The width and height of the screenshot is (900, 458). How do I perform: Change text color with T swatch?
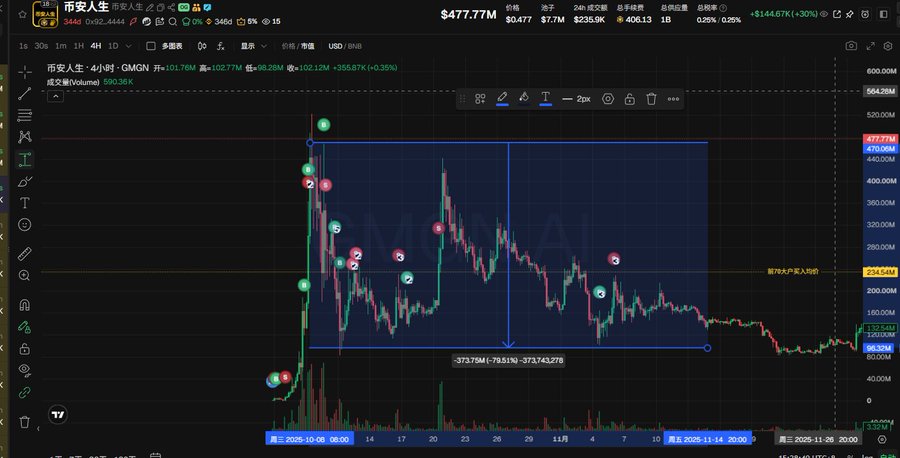click(545, 99)
